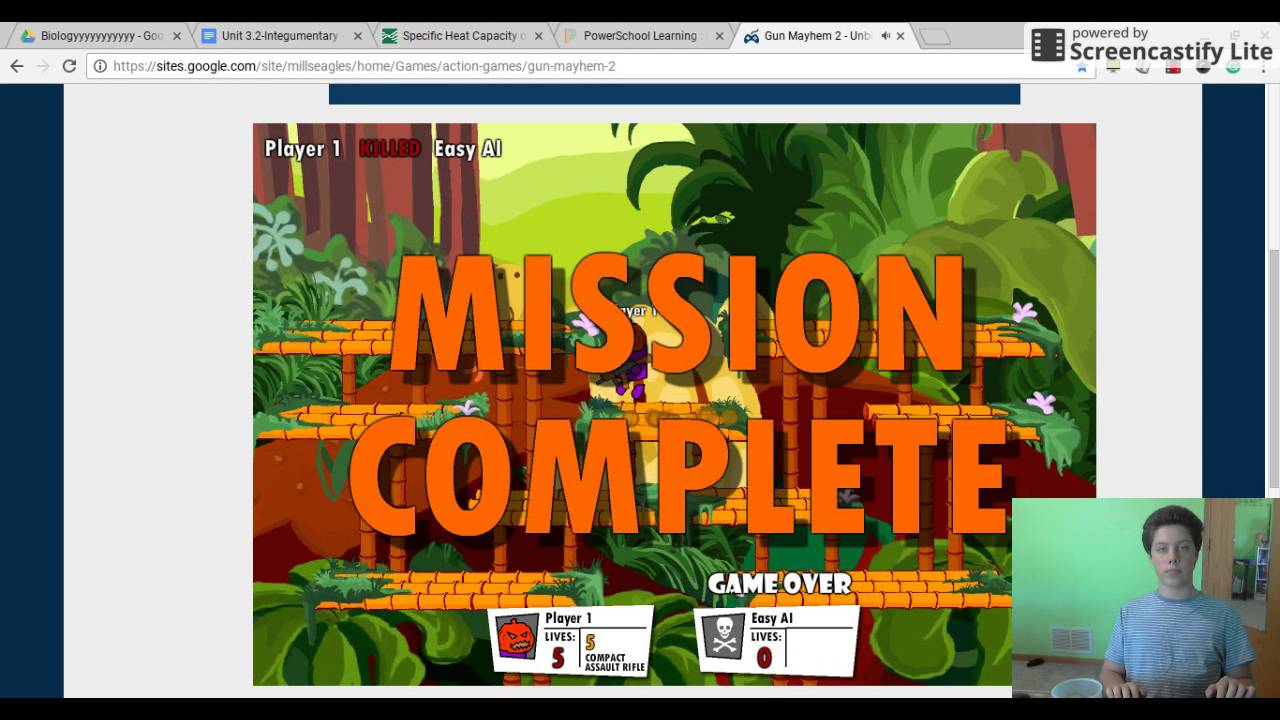
Task: Close the Unit 3.2-Integumentary tab
Action: pos(358,36)
